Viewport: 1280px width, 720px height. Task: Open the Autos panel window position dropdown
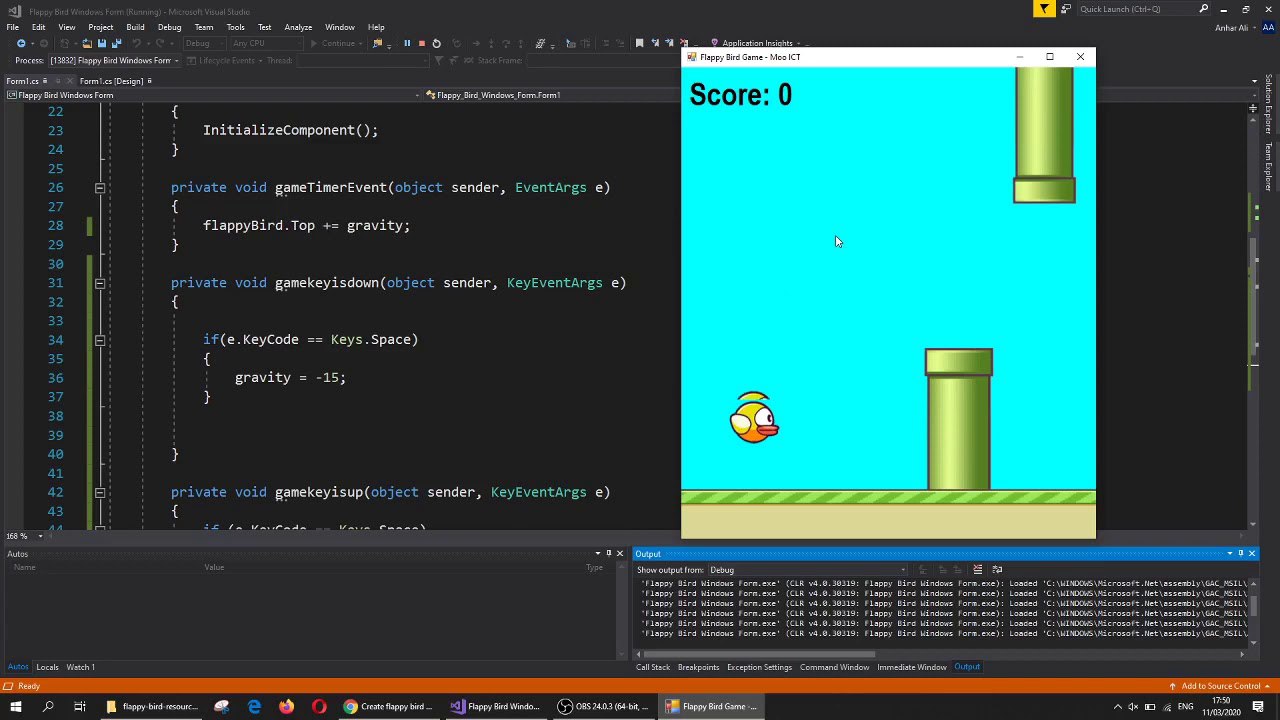(596, 554)
